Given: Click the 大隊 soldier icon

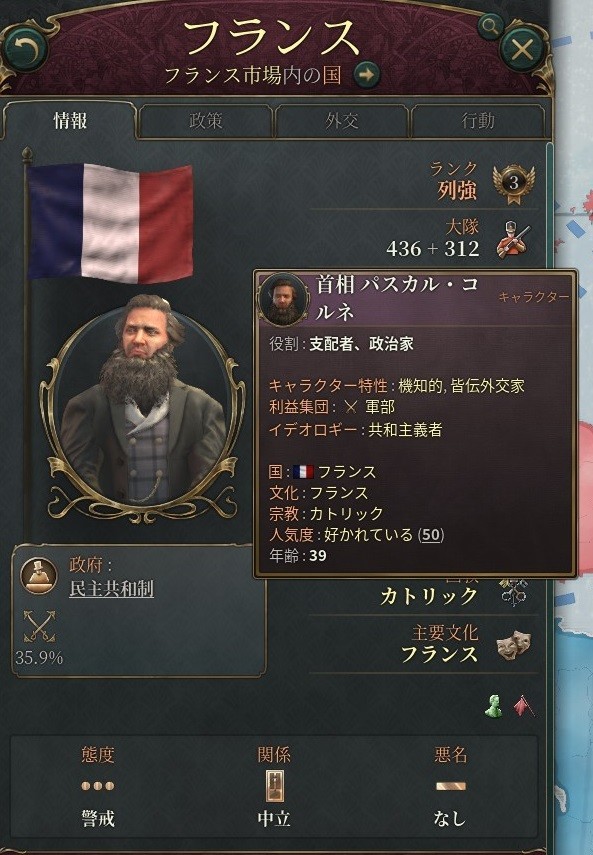Looking at the screenshot, I should 513,239.
